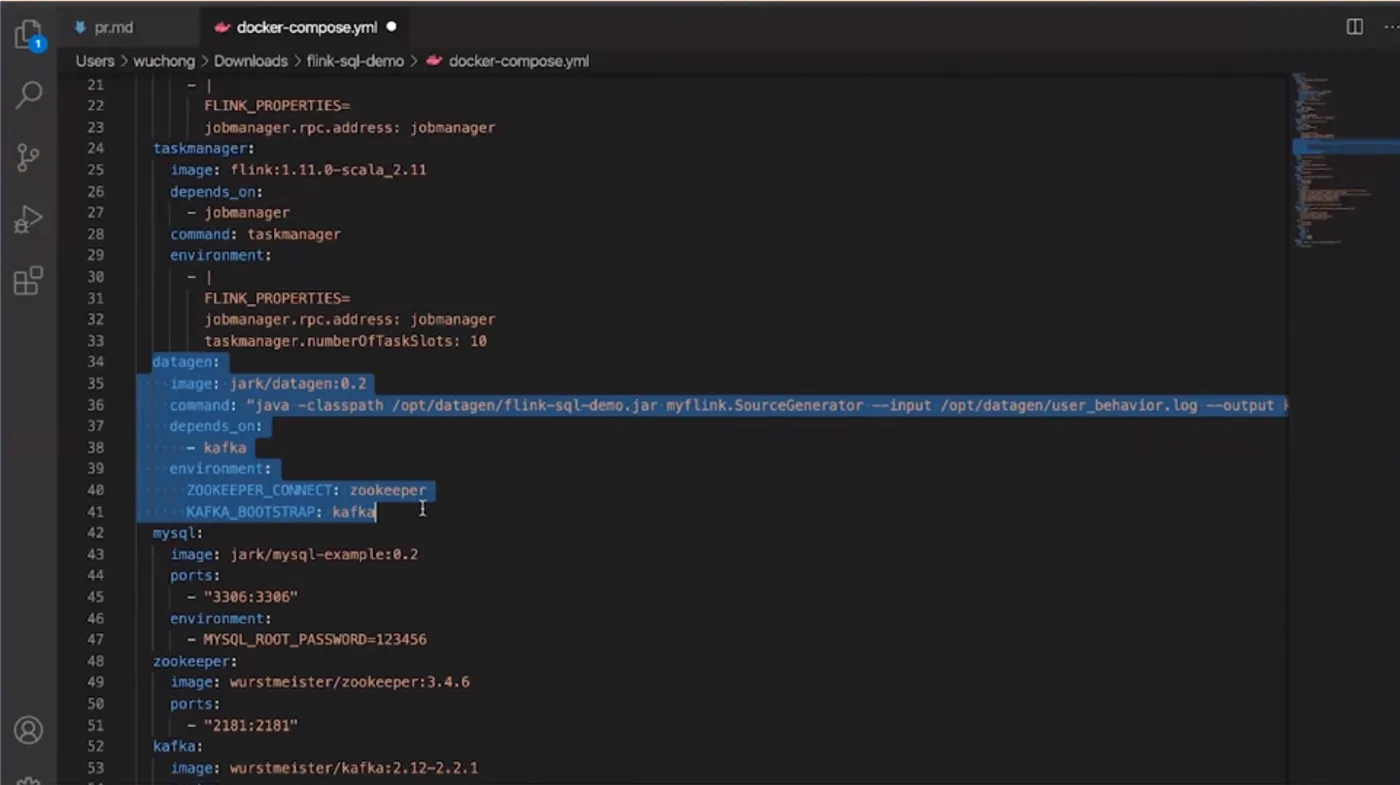Open the Accounts icon in activity bar
This screenshot has height=785, width=1400.
pyautogui.click(x=29, y=730)
